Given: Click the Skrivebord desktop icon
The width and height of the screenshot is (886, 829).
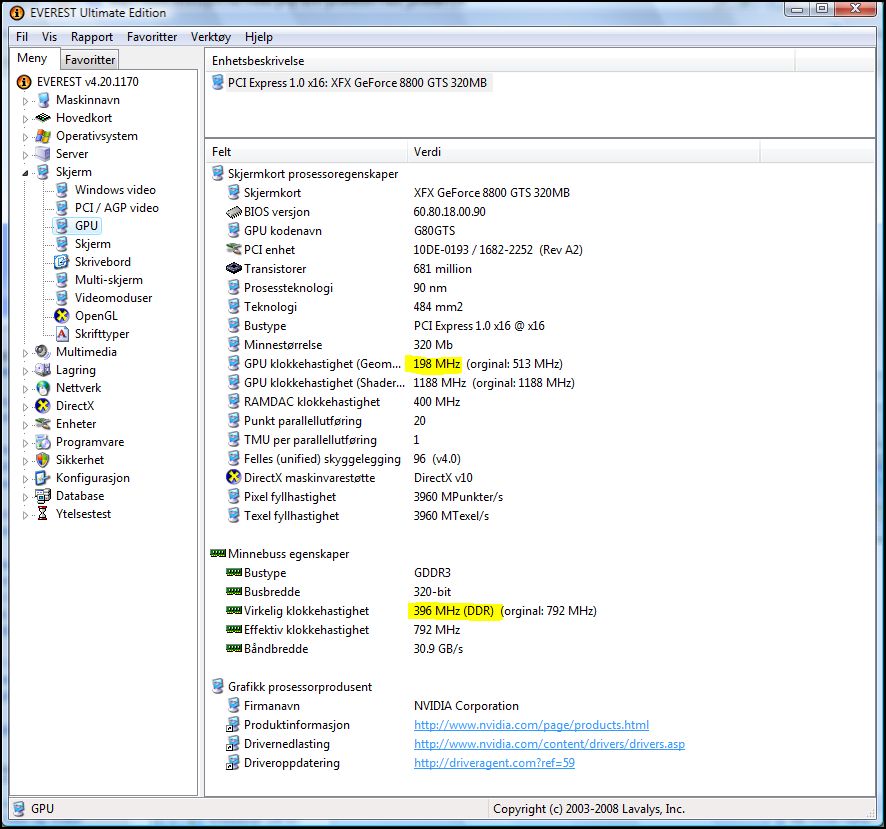Looking at the screenshot, I should pyautogui.click(x=62, y=262).
